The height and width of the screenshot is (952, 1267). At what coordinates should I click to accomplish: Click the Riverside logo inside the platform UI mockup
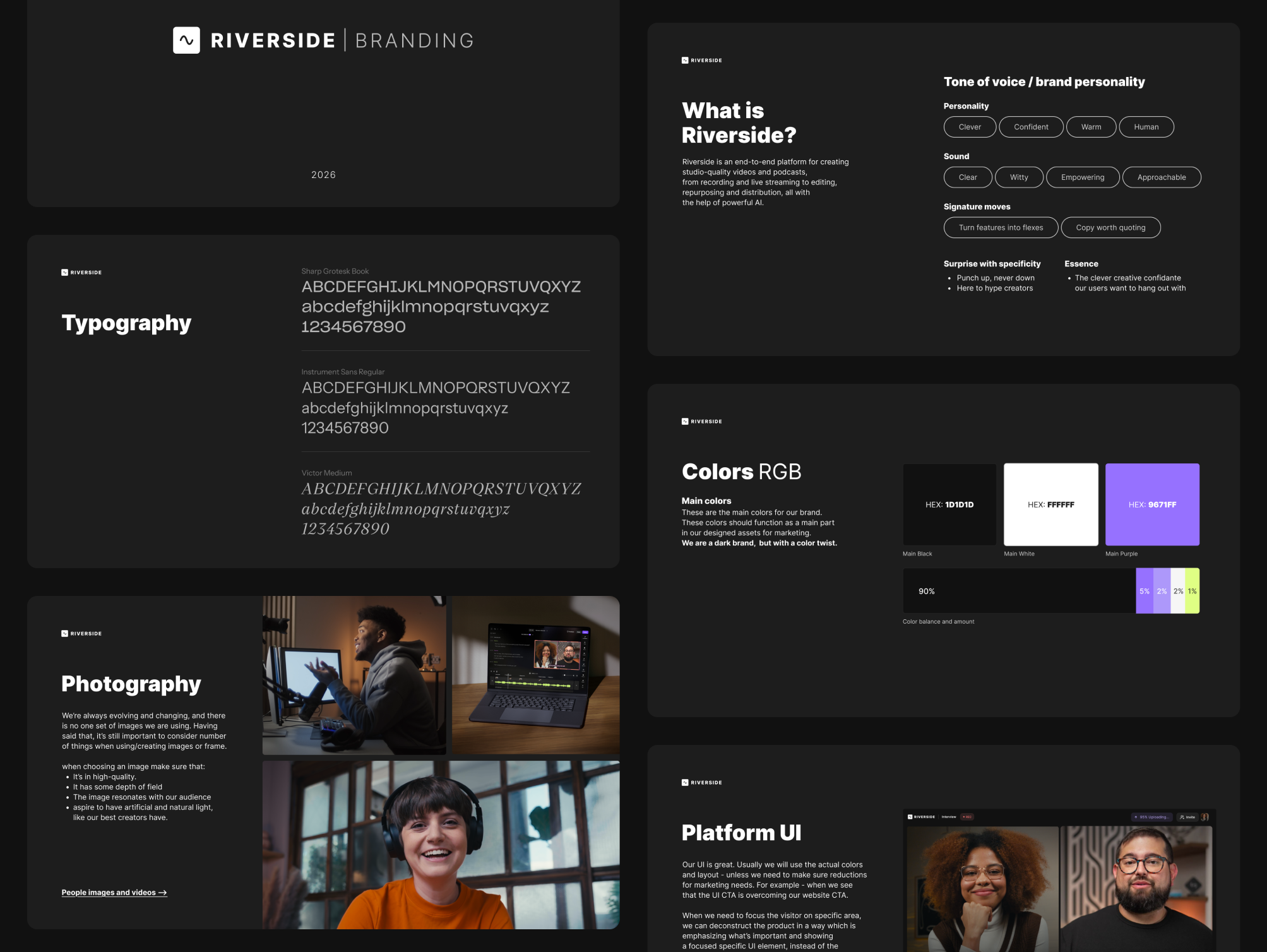point(921,817)
